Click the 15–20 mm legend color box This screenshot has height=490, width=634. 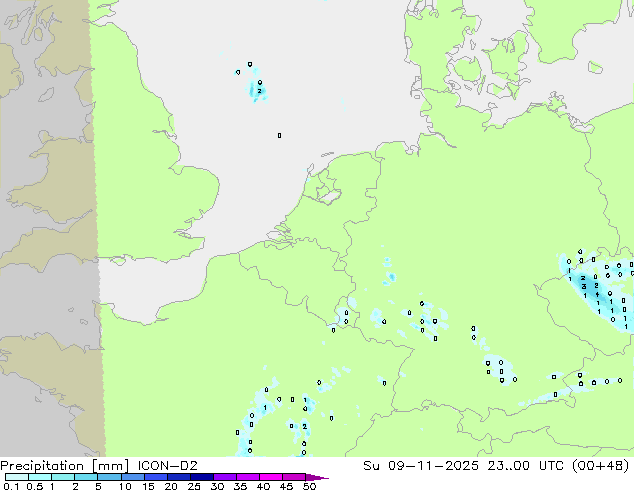tap(155, 477)
